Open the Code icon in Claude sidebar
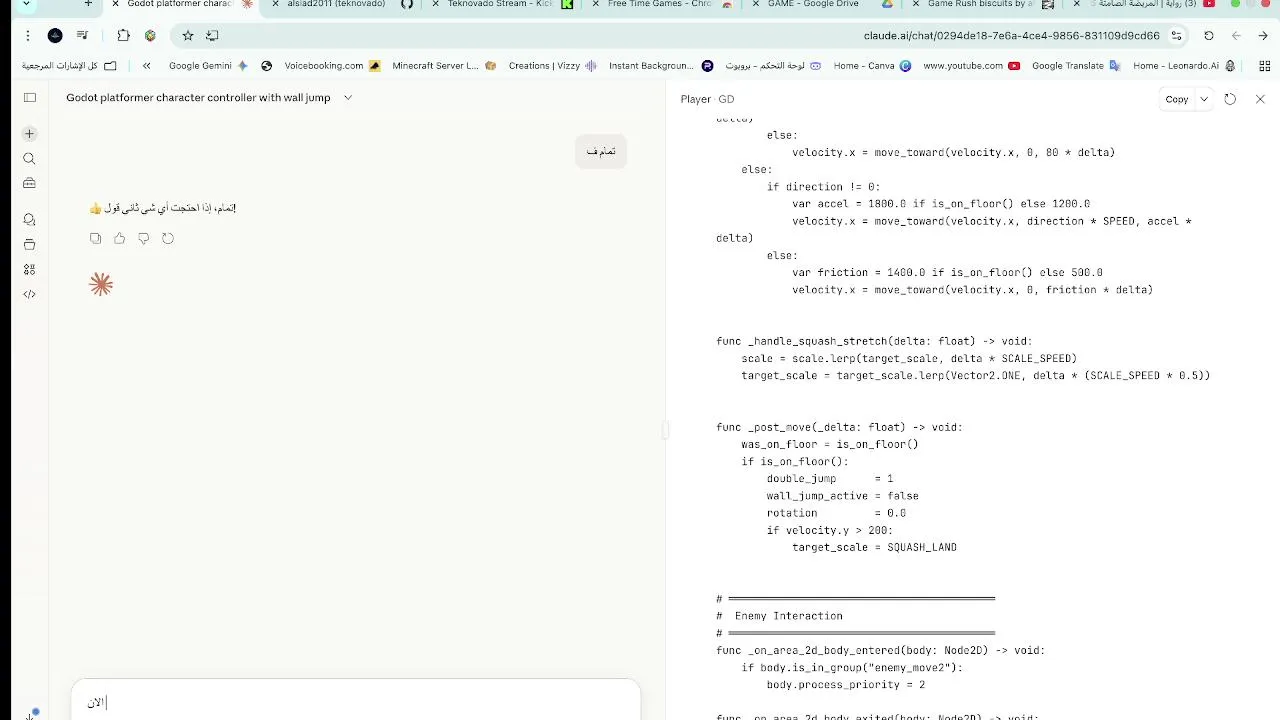Screen dimensions: 1280x720 click(29, 294)
